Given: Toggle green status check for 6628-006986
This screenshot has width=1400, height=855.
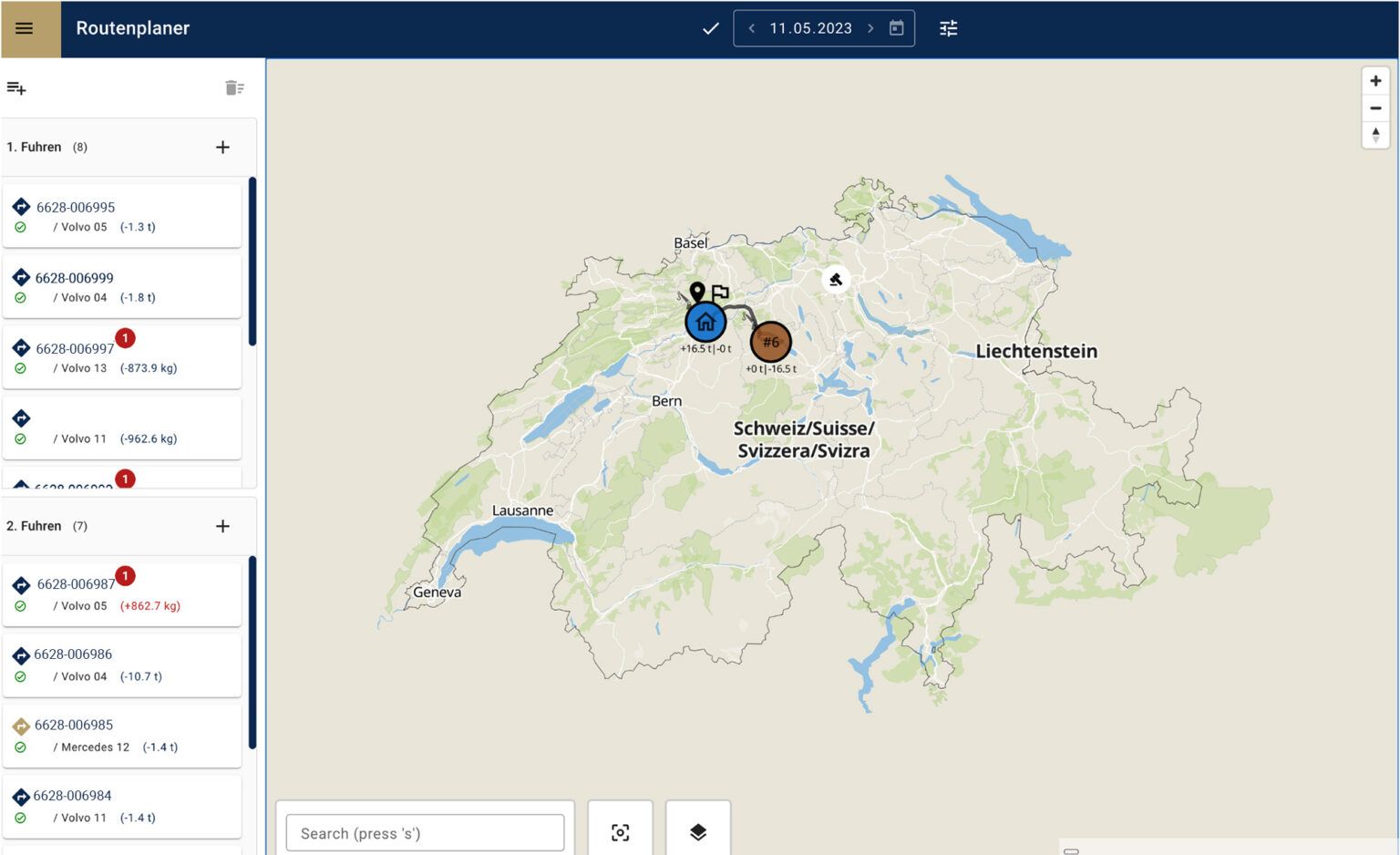Looking at the screenshot, I should [x=20, y=677].
